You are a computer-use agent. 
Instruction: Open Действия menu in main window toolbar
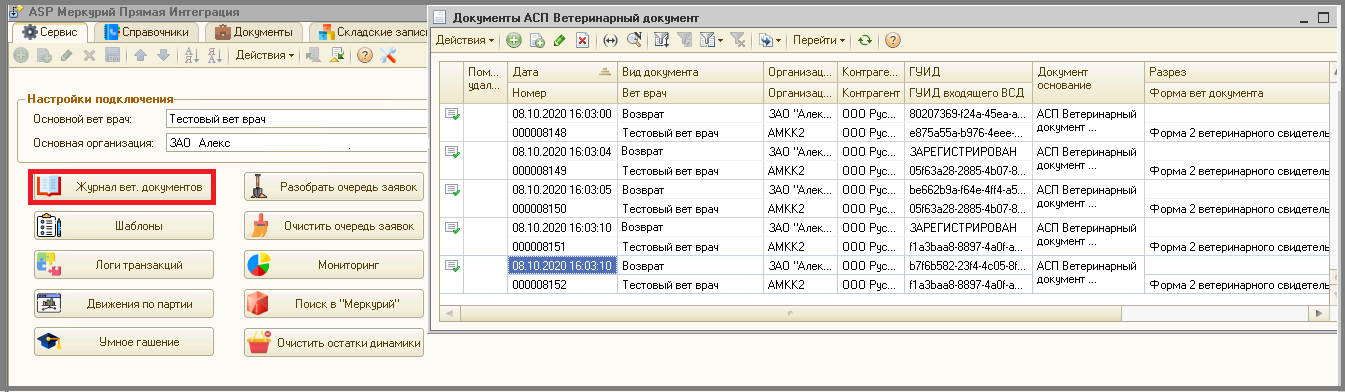[265, 55]
